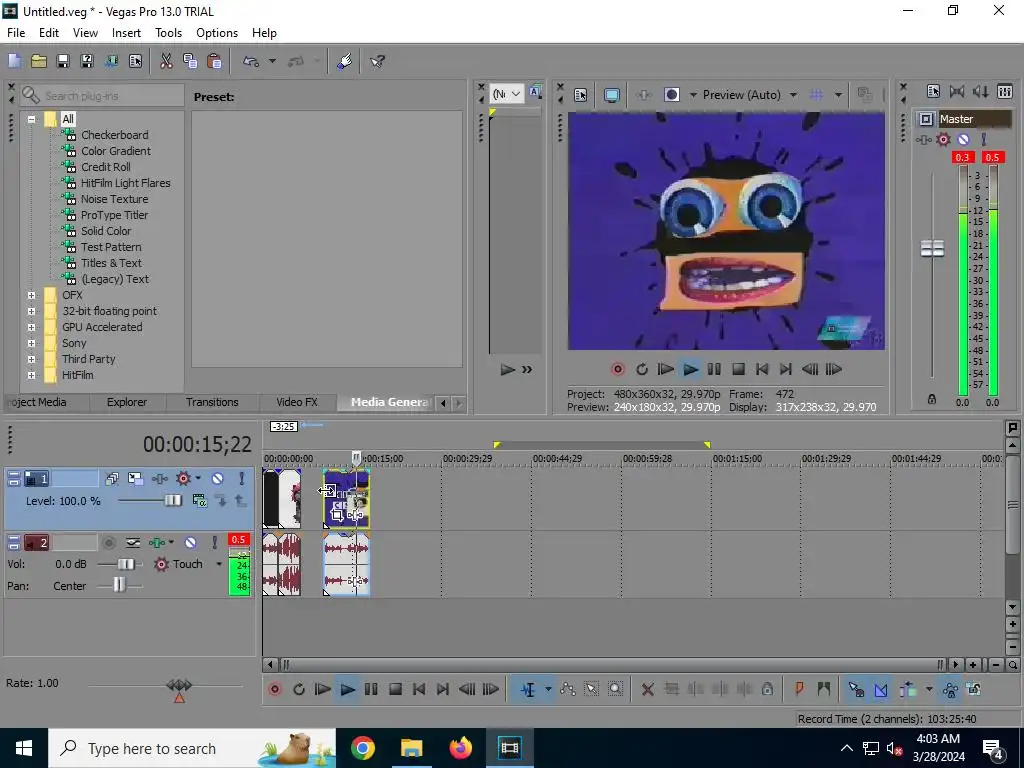Click the preview Pause button
Image resolution: width=1024 pixels, height=768 pixels.
point(714,370)
